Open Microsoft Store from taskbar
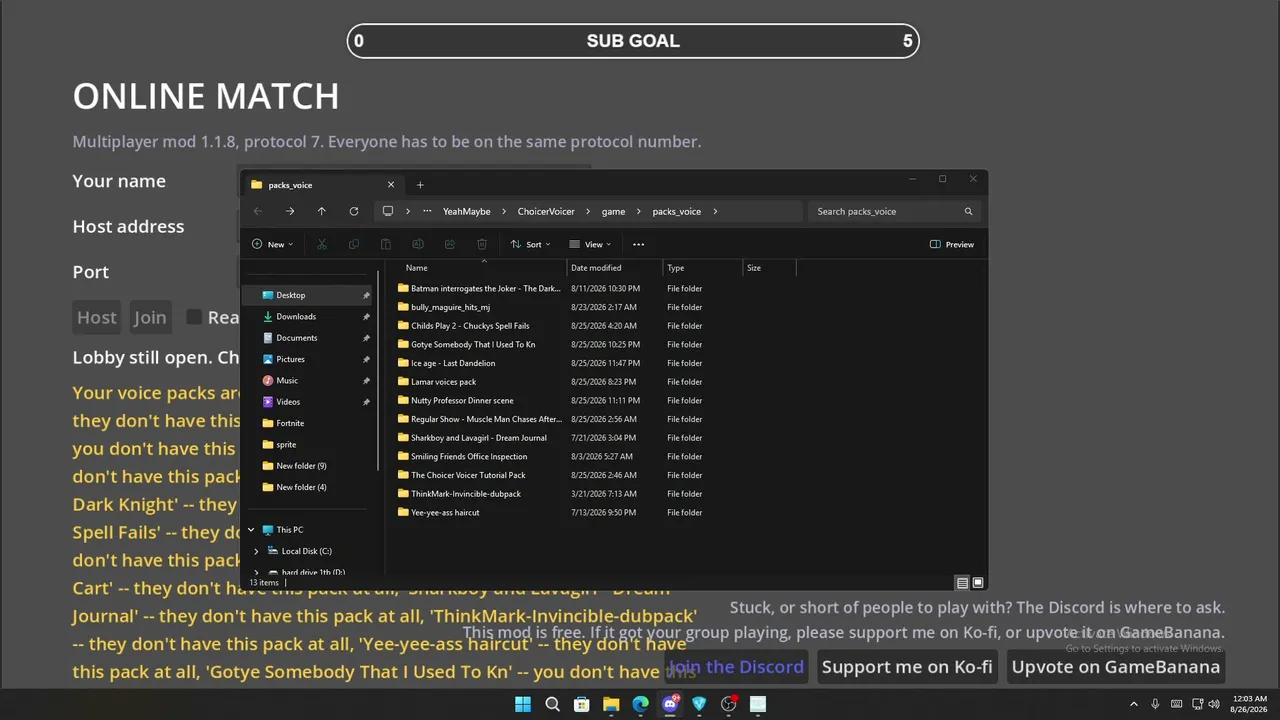 (x=581, y=704)
